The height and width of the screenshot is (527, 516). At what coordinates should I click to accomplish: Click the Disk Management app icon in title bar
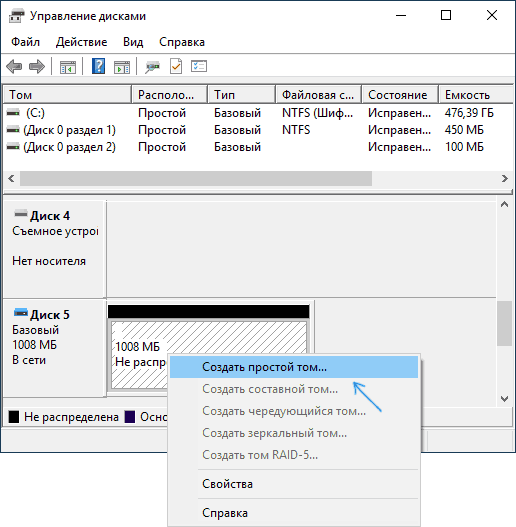tap(16, 15)
